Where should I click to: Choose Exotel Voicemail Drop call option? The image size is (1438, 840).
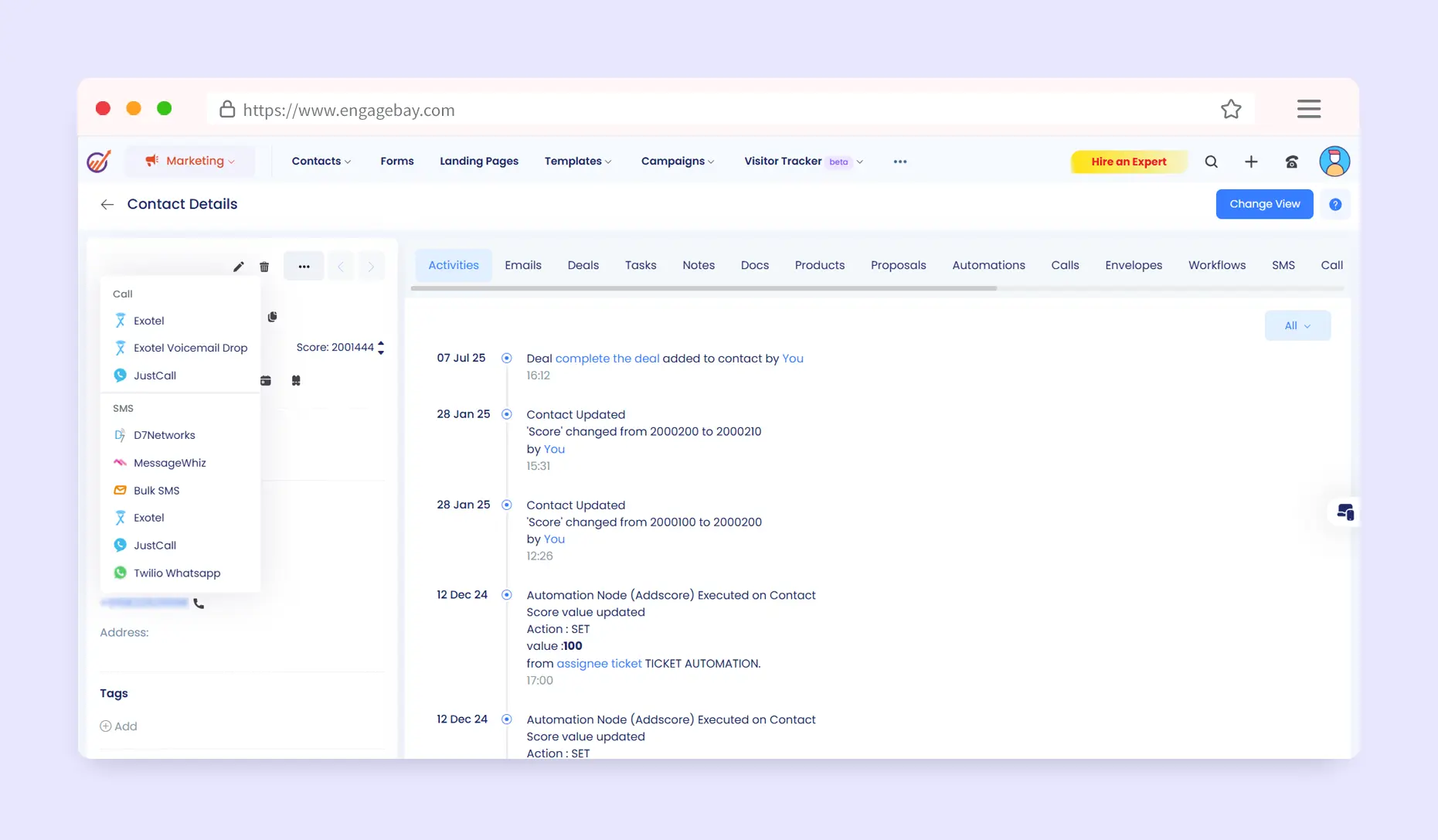190,349
